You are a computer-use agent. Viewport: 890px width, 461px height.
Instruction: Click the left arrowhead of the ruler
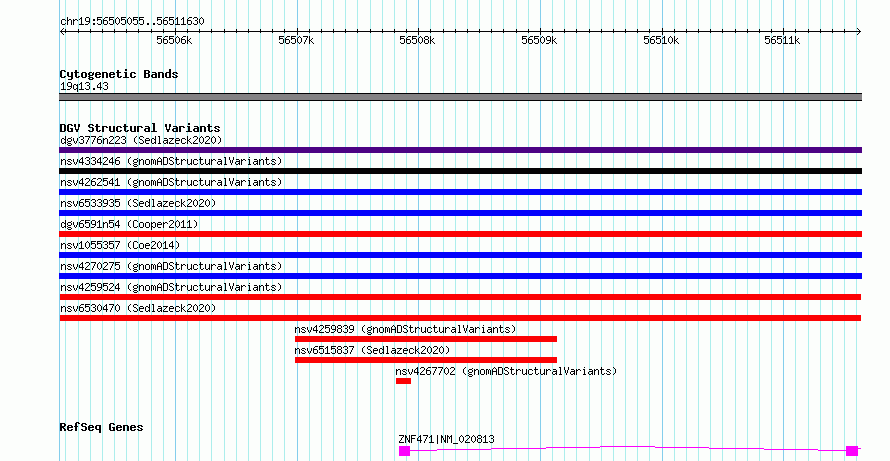62,32
